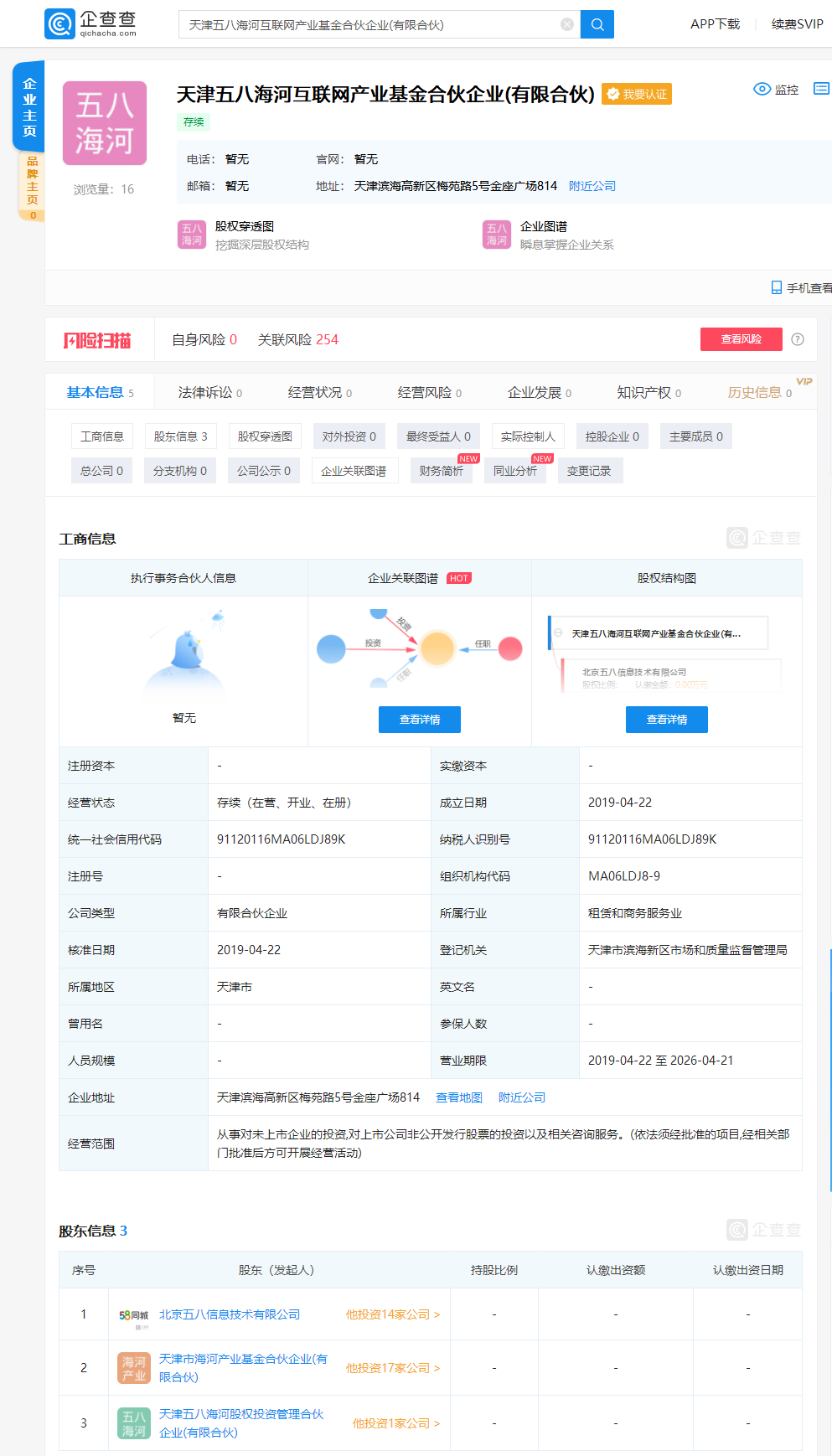Clear the search box with the X icon
Screen dimensions: 832x1456
click(x=567, y=24)
